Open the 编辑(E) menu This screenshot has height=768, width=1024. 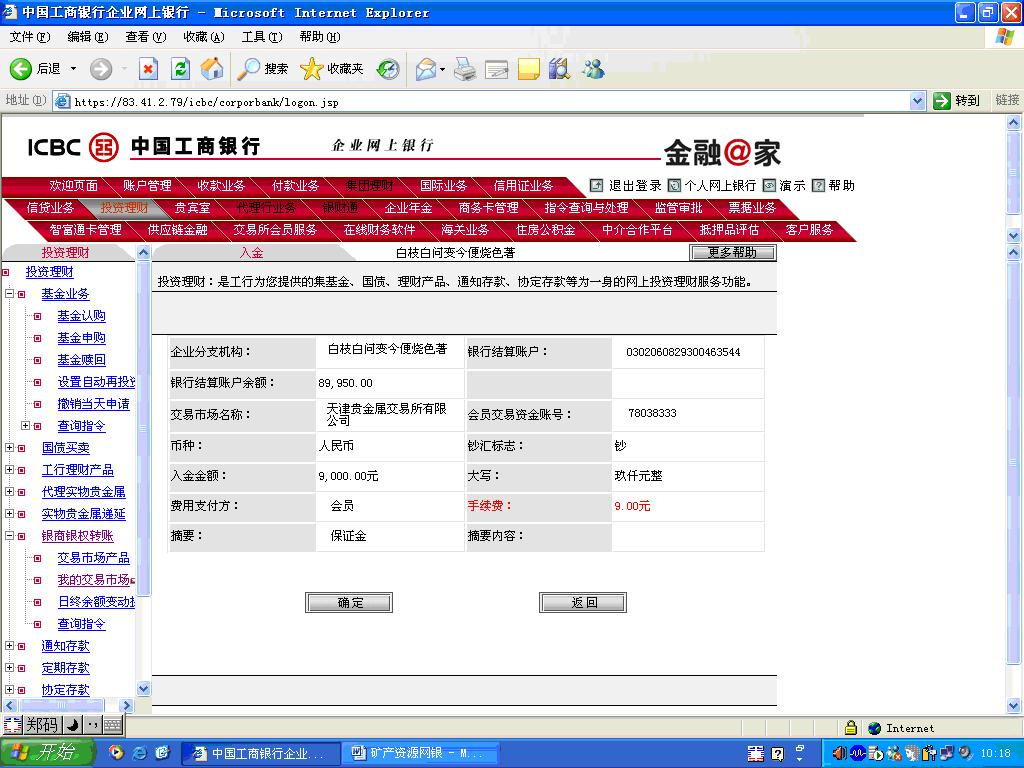pyautogui.click(x=88, y=37)
